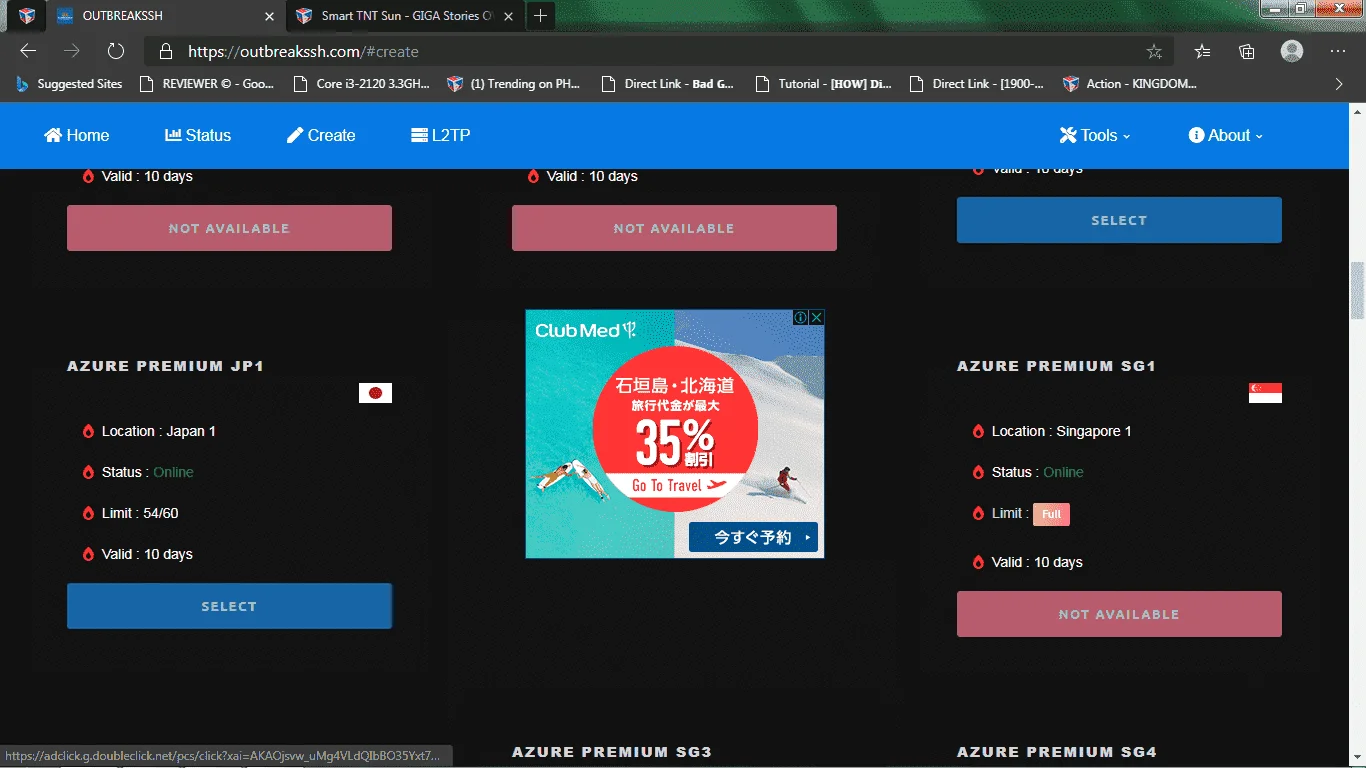This screenshot has height=768, width=1366.
Task: Open the browser profile avatar
Action: 1292,51
